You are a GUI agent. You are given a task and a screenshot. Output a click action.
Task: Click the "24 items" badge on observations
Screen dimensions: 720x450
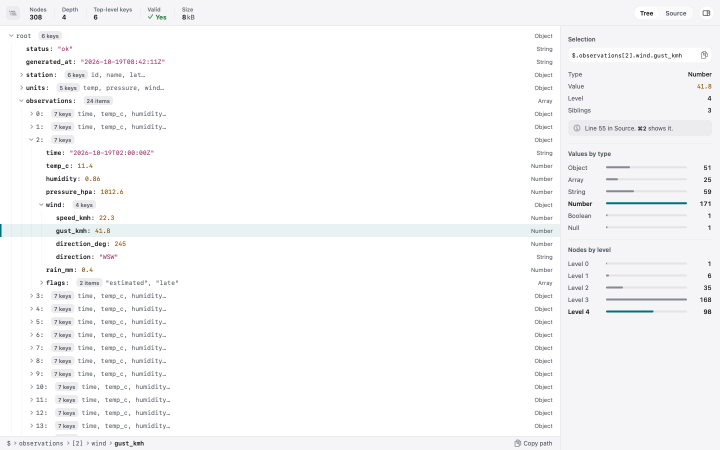[98, 101]
